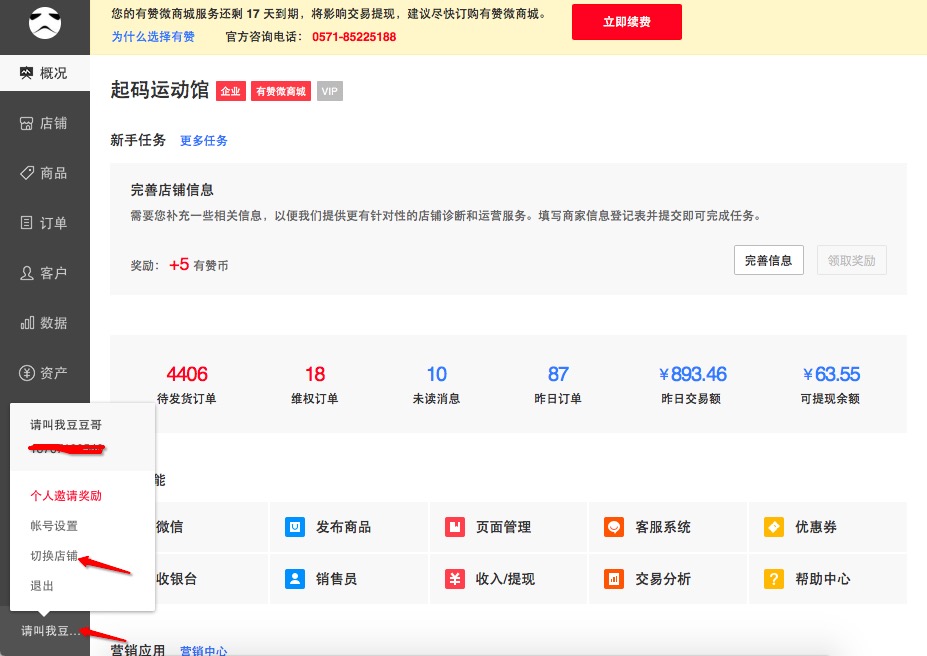Open the 页面管理 shortcut
927x656 pixels.
(x=508, y=527)
